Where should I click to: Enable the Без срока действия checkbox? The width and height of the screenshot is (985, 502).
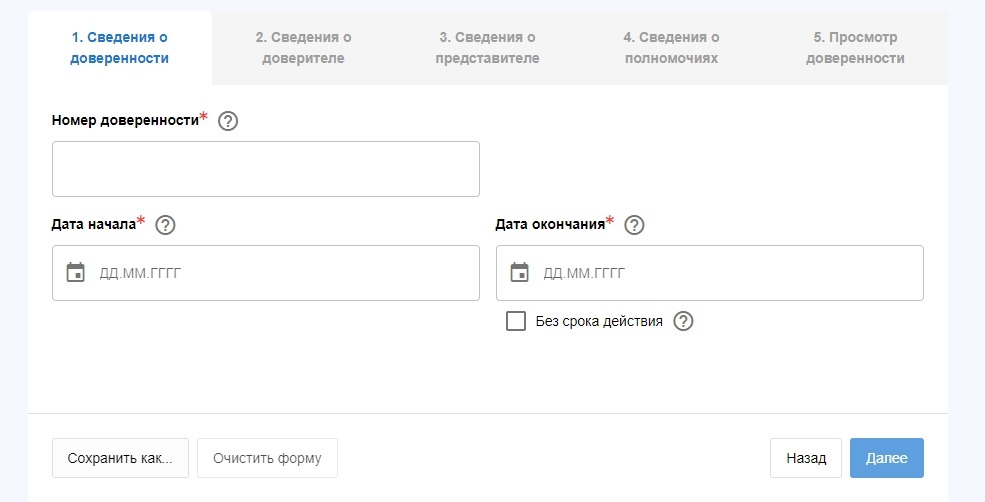(x=516, y=321)
